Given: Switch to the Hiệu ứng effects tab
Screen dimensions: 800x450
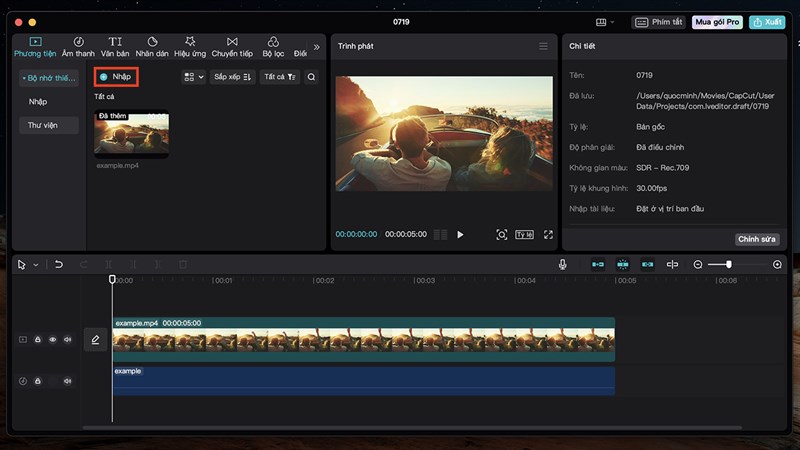Looking at the screenshot, I should [x=190, y=46].
